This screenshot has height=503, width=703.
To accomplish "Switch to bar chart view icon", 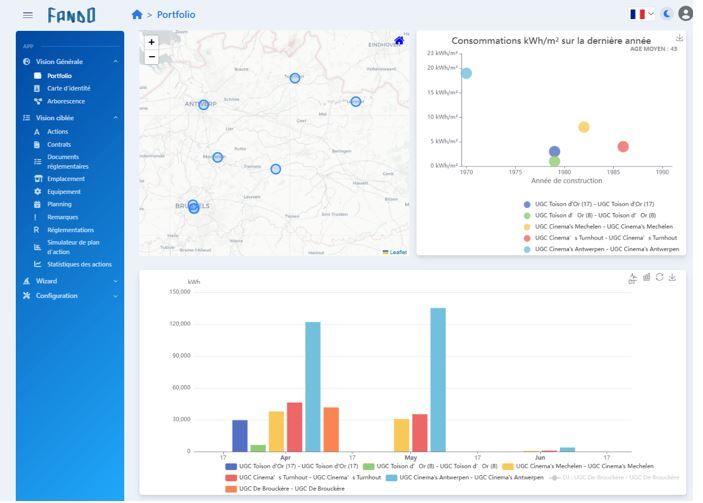I will pyautogui.click(x=646, y=278).
